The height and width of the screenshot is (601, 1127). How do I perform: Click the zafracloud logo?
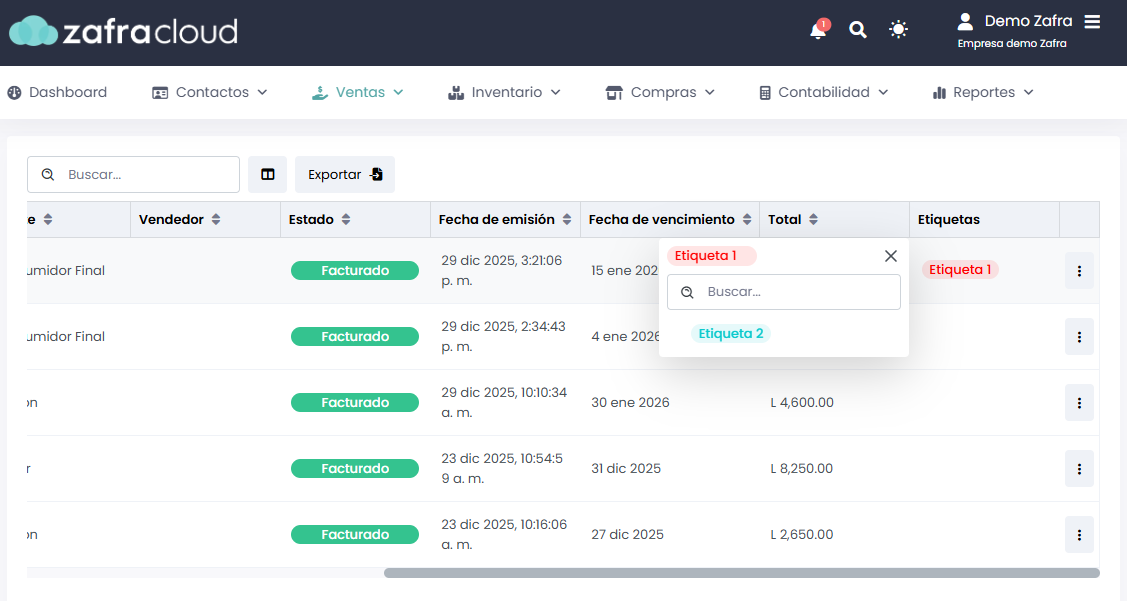124,31
